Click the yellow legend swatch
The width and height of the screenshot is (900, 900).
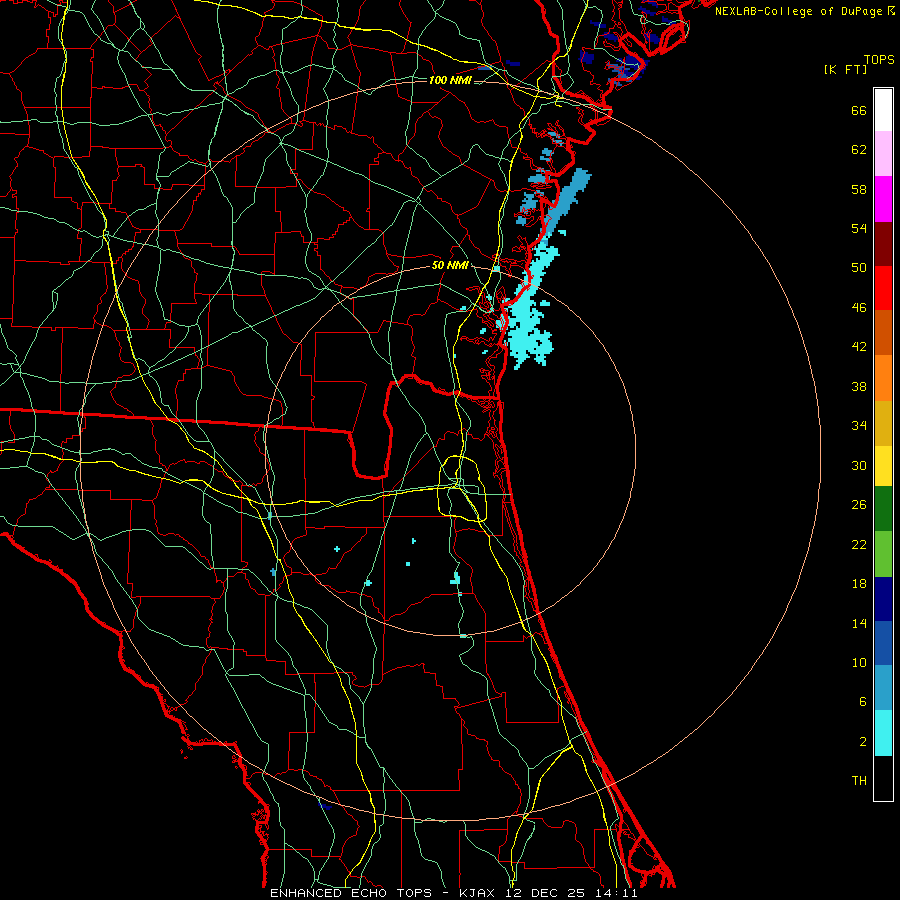point(883,466)
